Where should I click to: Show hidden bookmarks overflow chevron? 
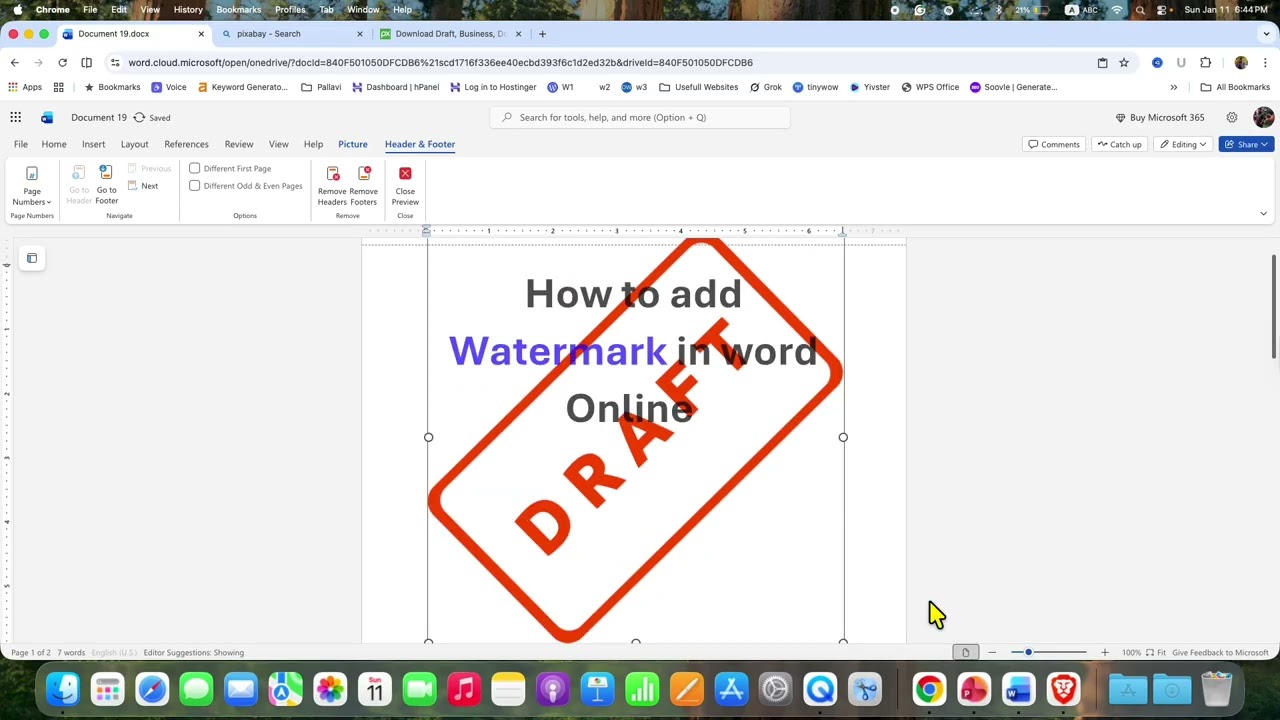pos(1174,87)
